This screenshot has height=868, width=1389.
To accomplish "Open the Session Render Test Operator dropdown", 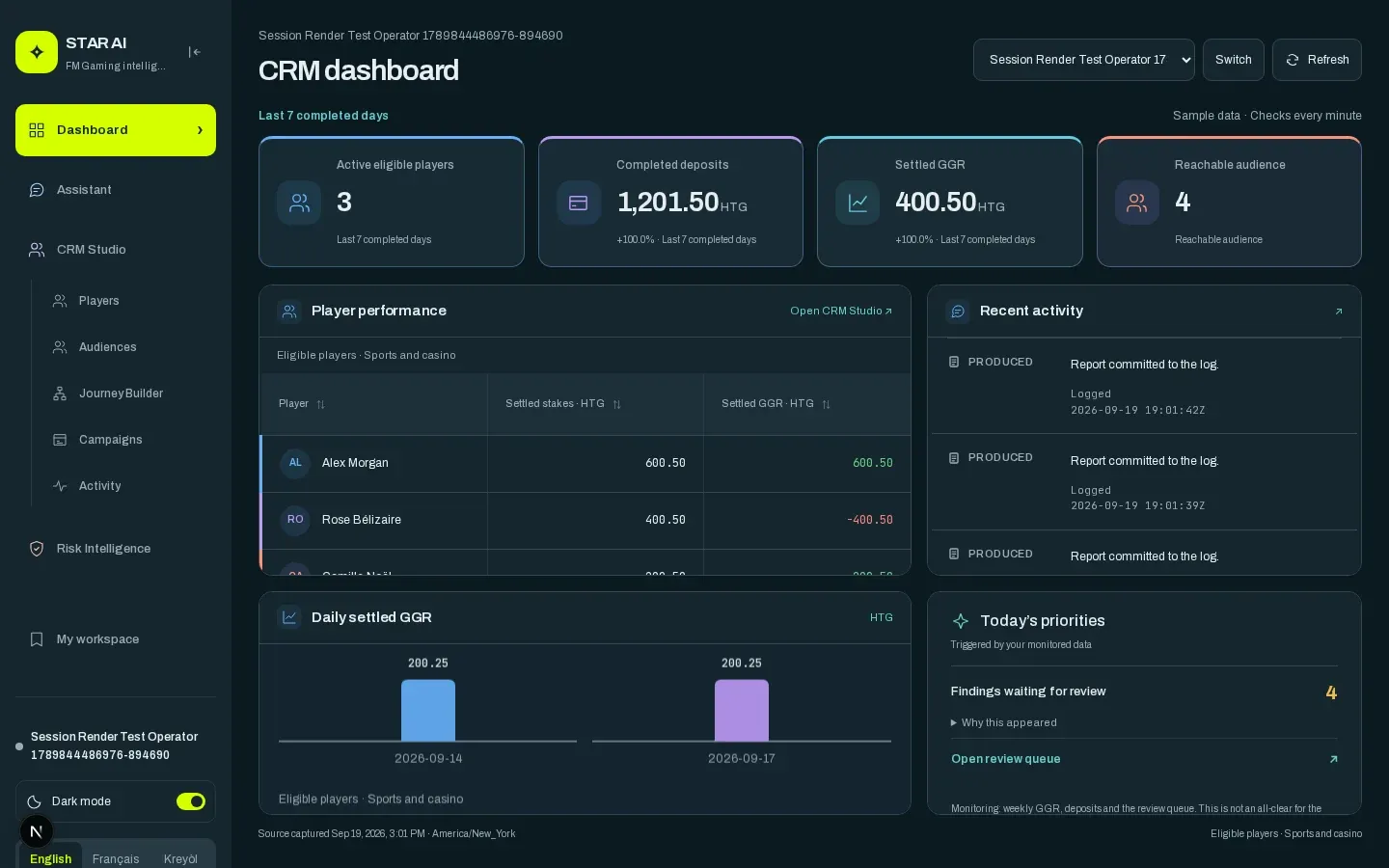I will 1084,60.
